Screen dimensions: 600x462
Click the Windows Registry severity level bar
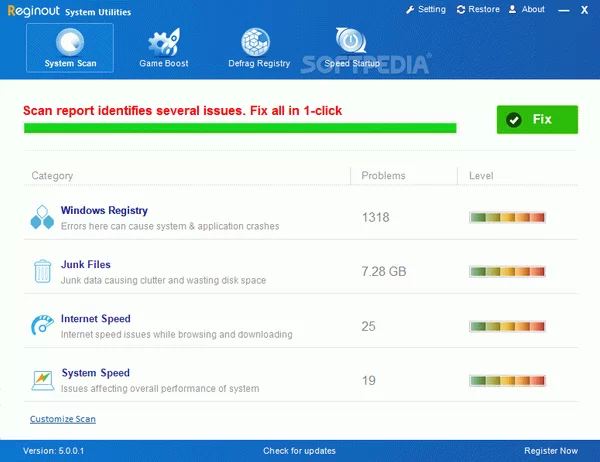[x=507, y=217]
